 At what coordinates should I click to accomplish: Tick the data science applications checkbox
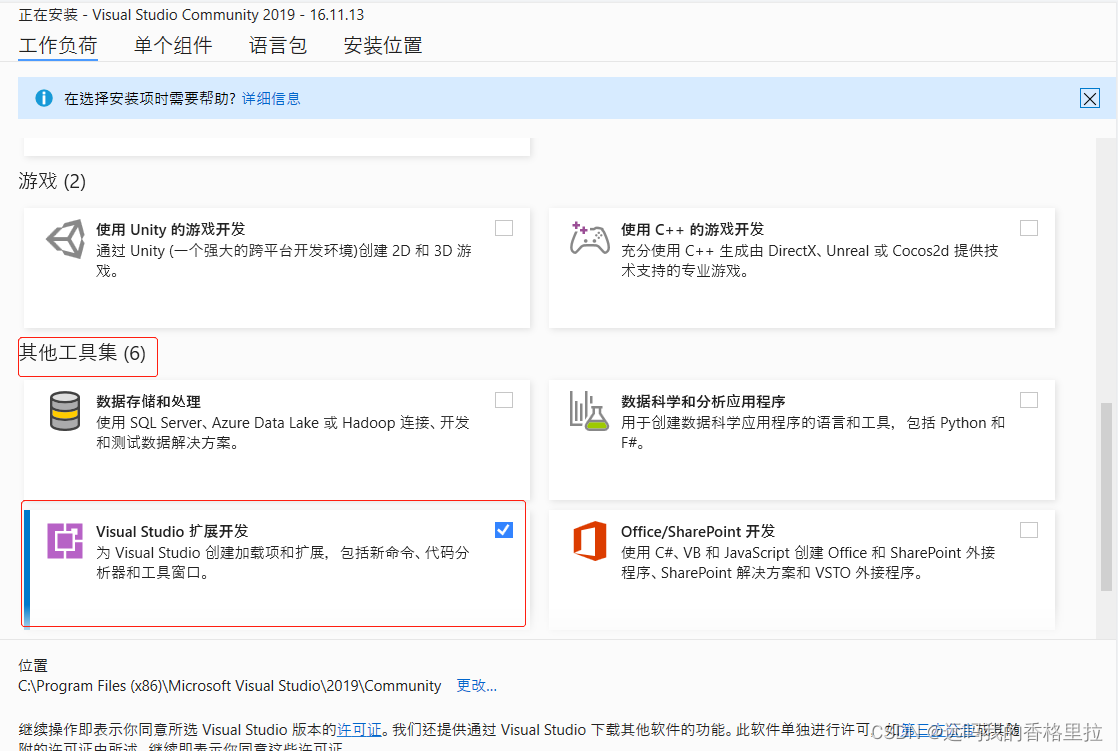tap(1029, 400)
